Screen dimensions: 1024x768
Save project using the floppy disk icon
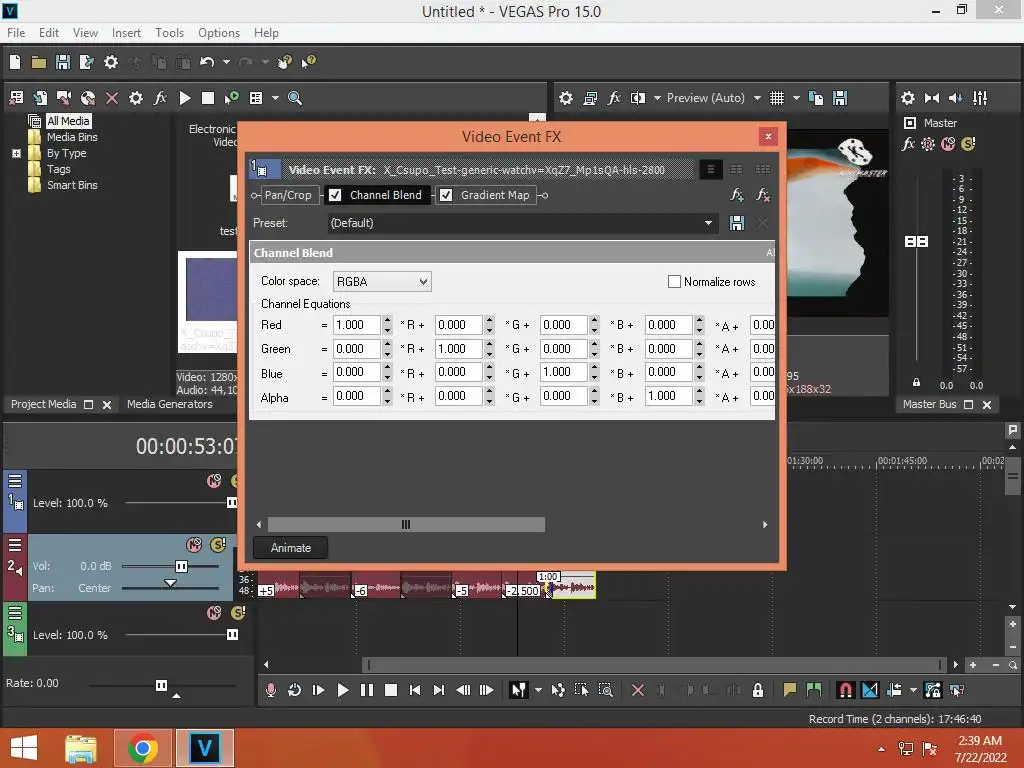(63, 62)
